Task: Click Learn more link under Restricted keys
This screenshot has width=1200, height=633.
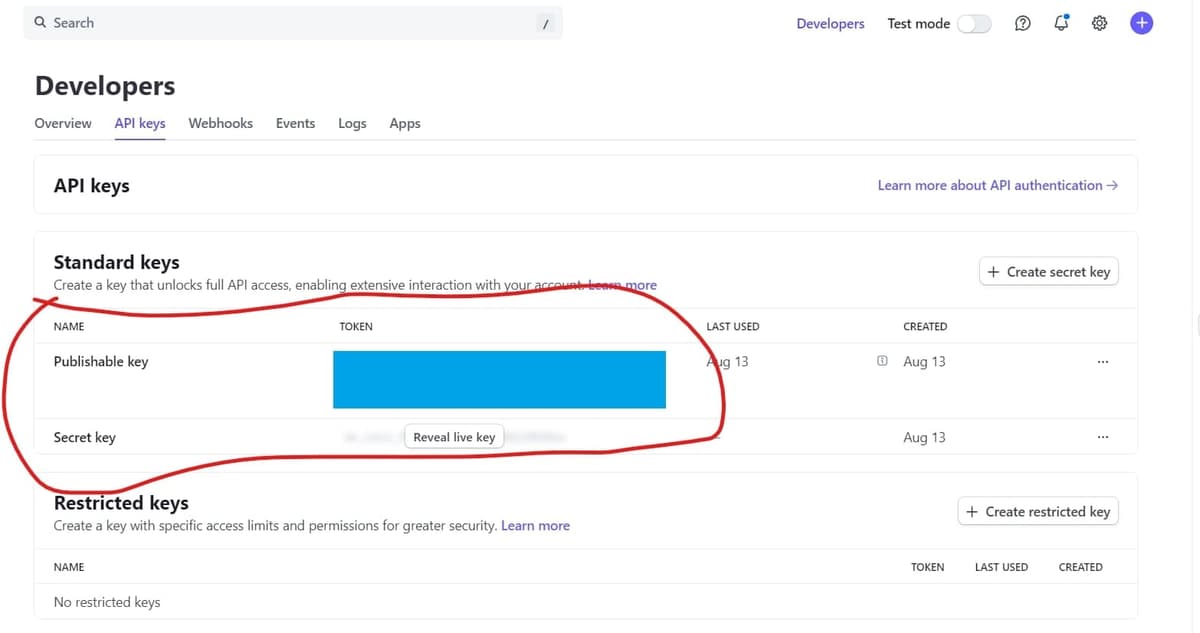Action: point(535,526)
